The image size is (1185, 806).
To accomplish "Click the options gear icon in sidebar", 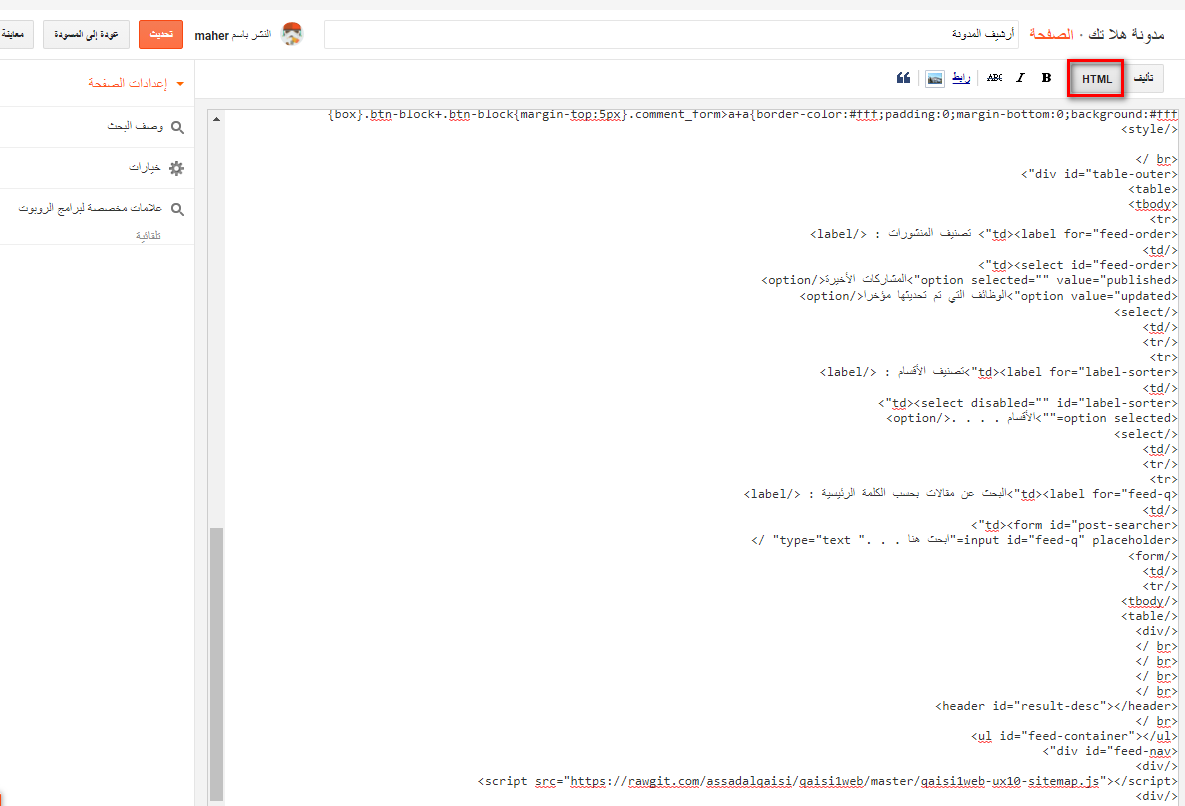I will click(x=177, y=168).
